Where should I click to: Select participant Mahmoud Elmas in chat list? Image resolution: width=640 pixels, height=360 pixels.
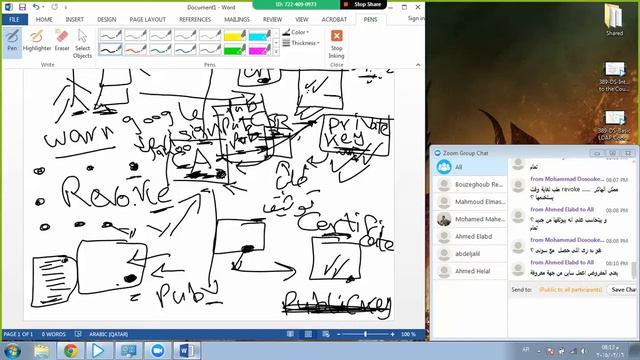tap(470, 202)
